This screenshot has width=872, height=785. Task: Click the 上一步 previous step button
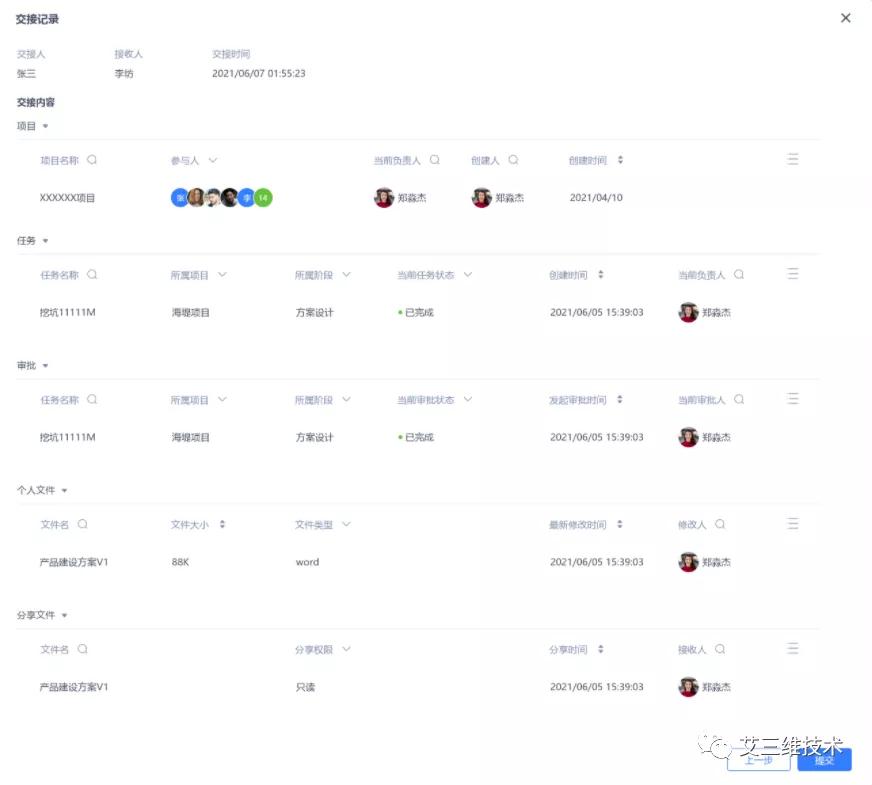759,761
